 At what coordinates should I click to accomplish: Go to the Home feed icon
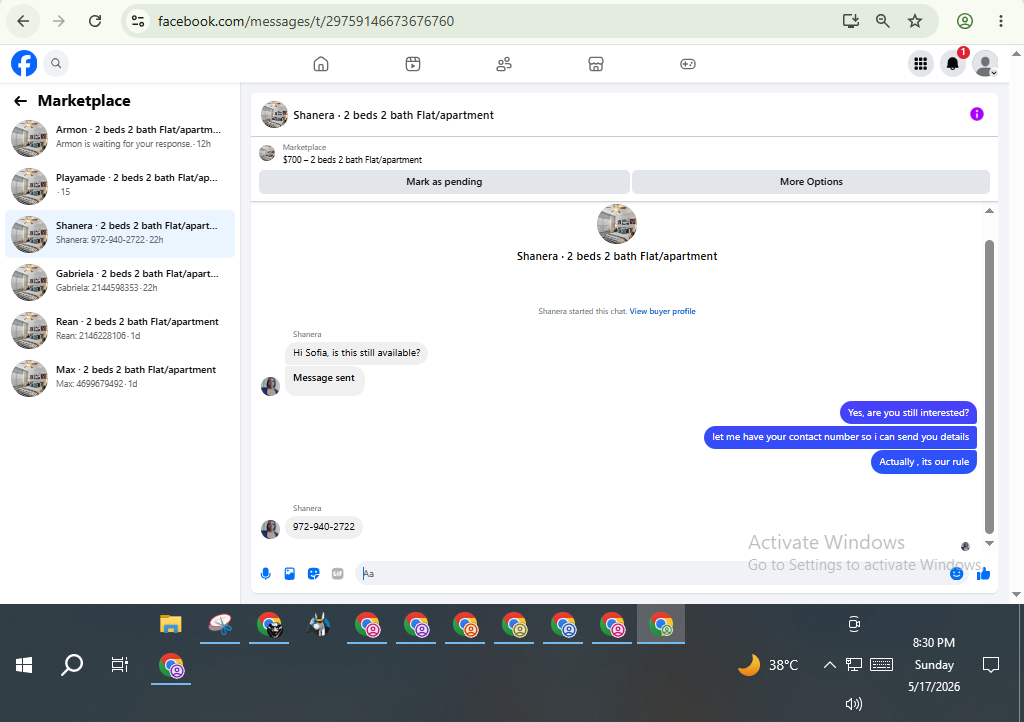[x=321, y=64]
